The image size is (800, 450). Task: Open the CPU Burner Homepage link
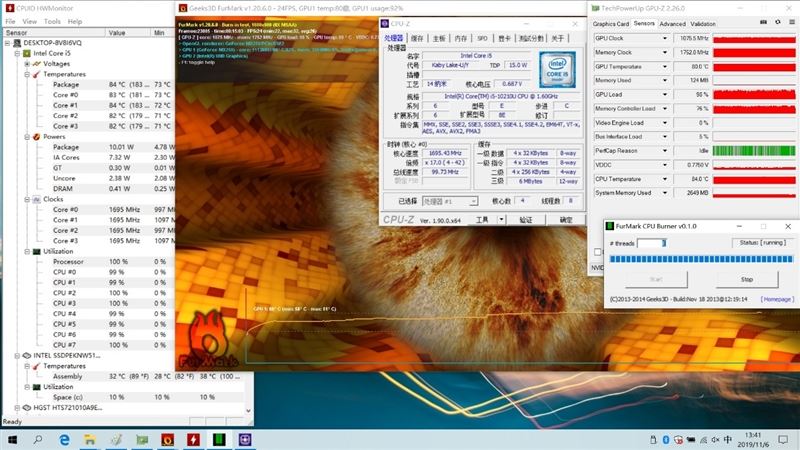tap(777, 299)
